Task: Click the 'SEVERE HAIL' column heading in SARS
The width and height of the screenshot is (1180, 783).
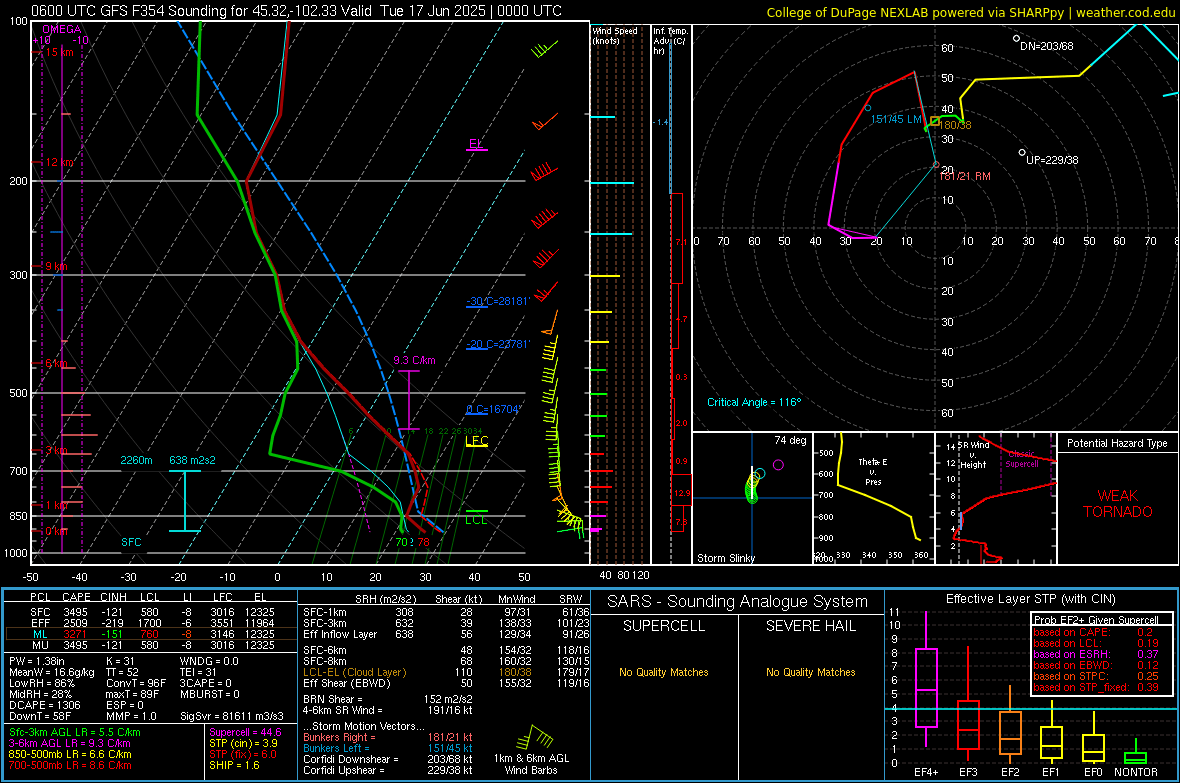Action: pyautogui.click(x=810, y=626)
